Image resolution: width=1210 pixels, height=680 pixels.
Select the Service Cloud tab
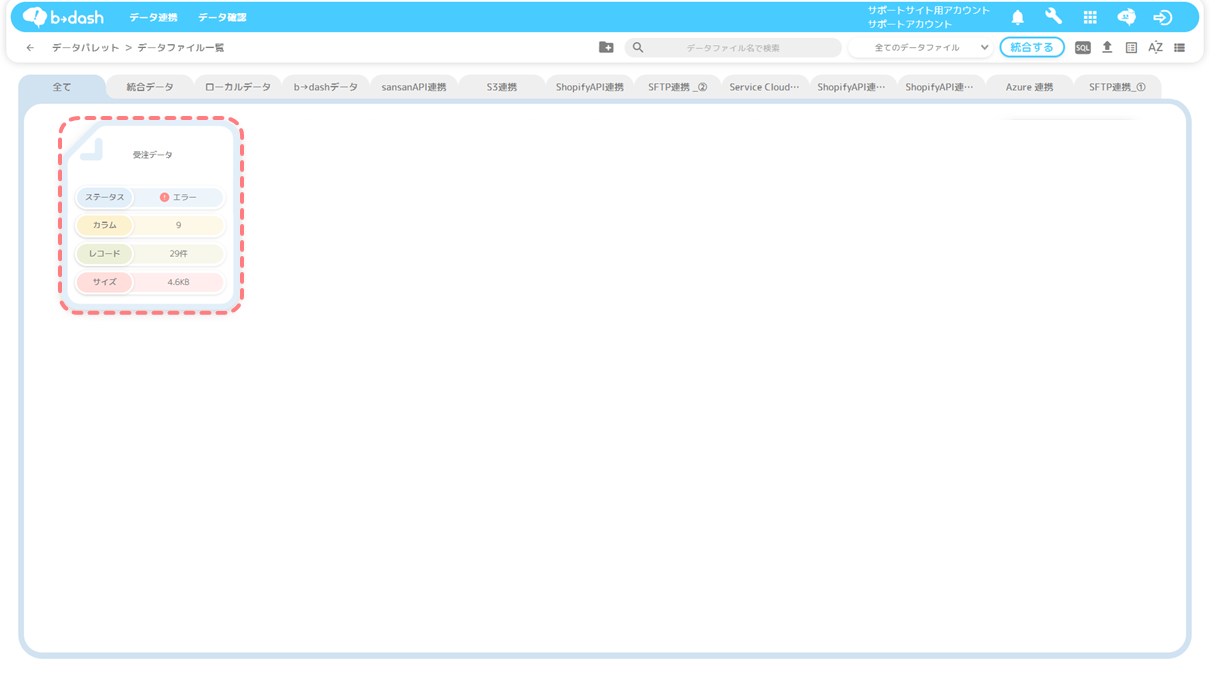coord(765,87)
